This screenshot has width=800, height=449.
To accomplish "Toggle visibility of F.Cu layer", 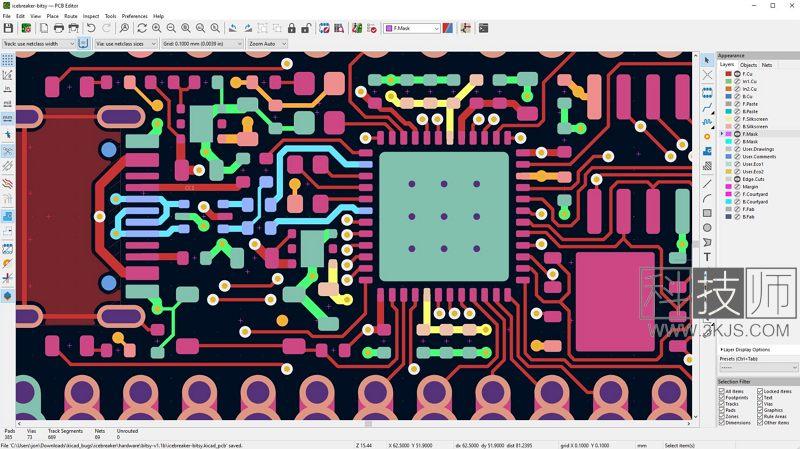I will 737,74.
